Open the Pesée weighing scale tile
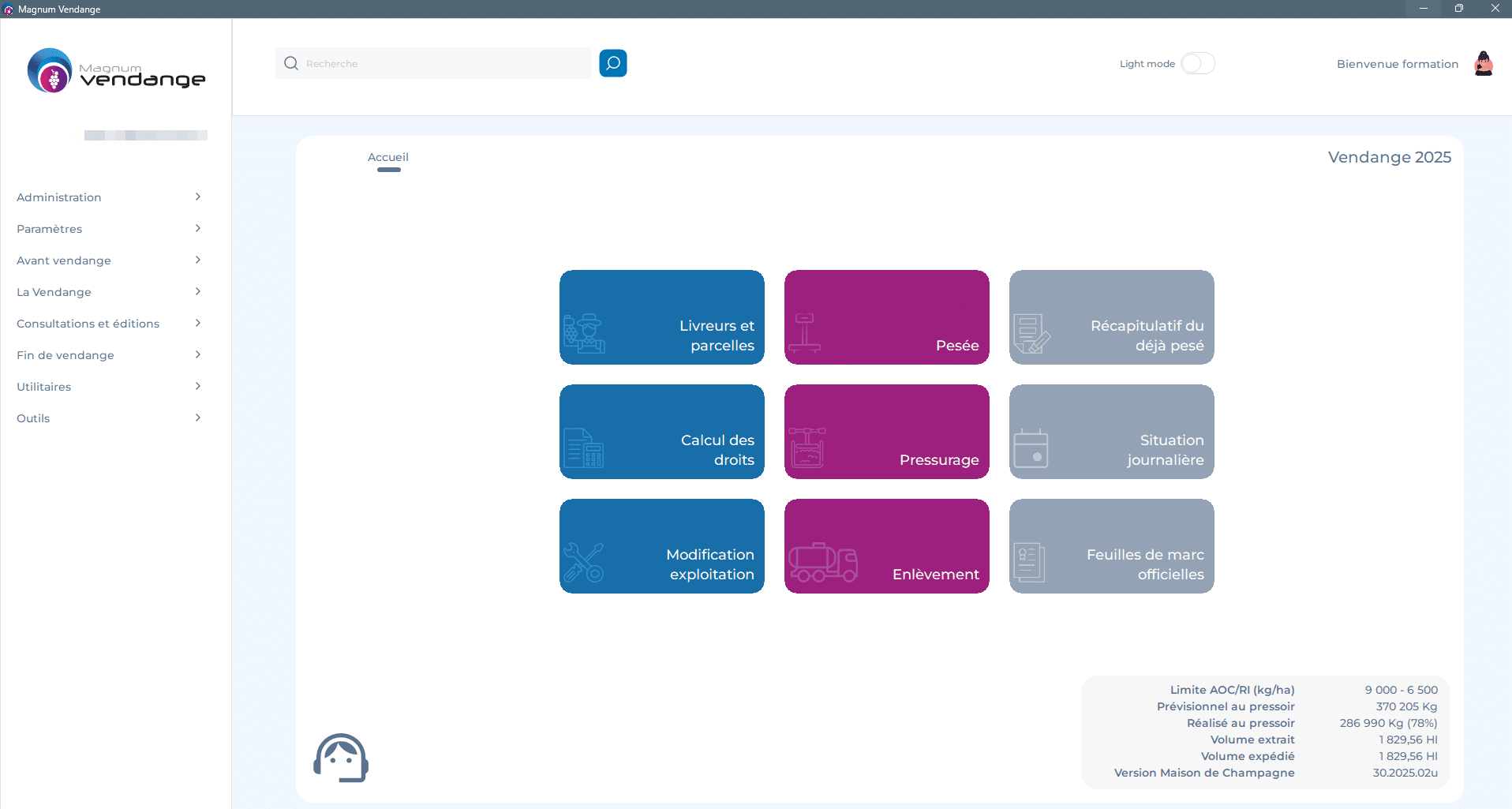The height and width of the screenshot is (809, 1512). 886,317
